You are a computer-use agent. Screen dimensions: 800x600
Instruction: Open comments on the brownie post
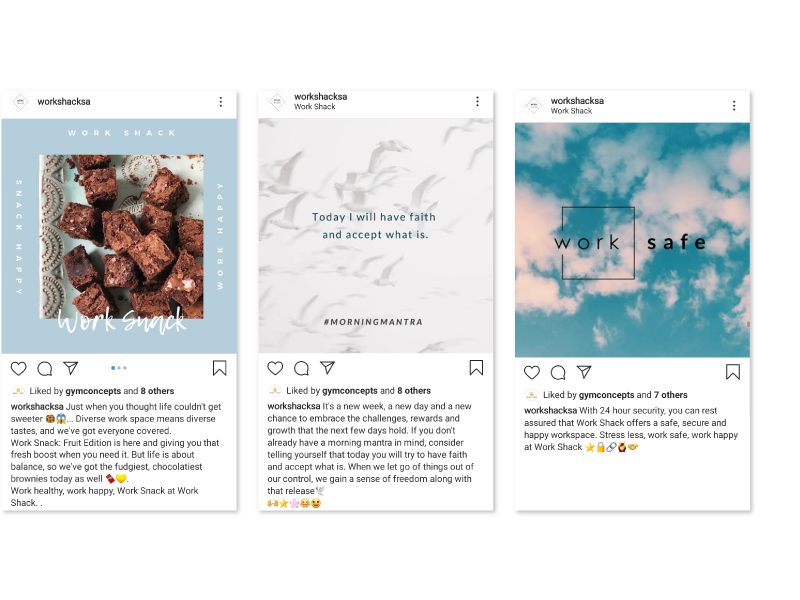point(45,368)
